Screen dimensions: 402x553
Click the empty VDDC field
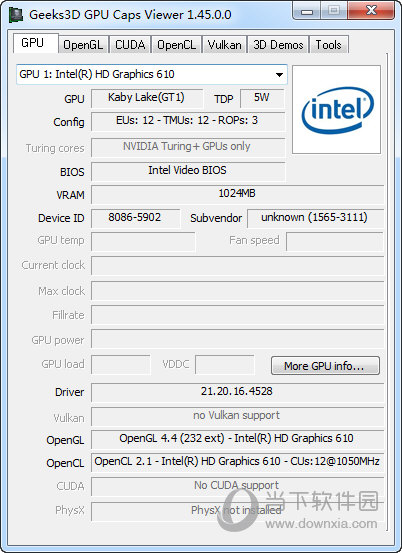(225, 365)
